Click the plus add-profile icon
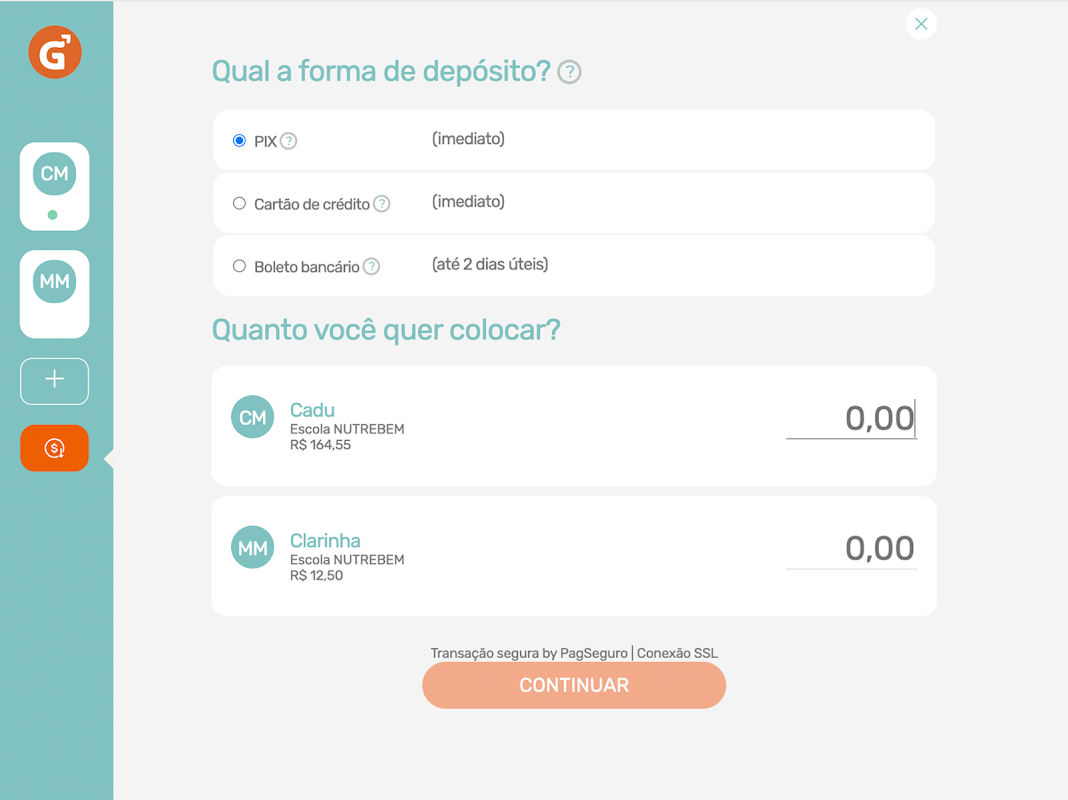This screenshot has height=800, width=1068. (54, 381)
